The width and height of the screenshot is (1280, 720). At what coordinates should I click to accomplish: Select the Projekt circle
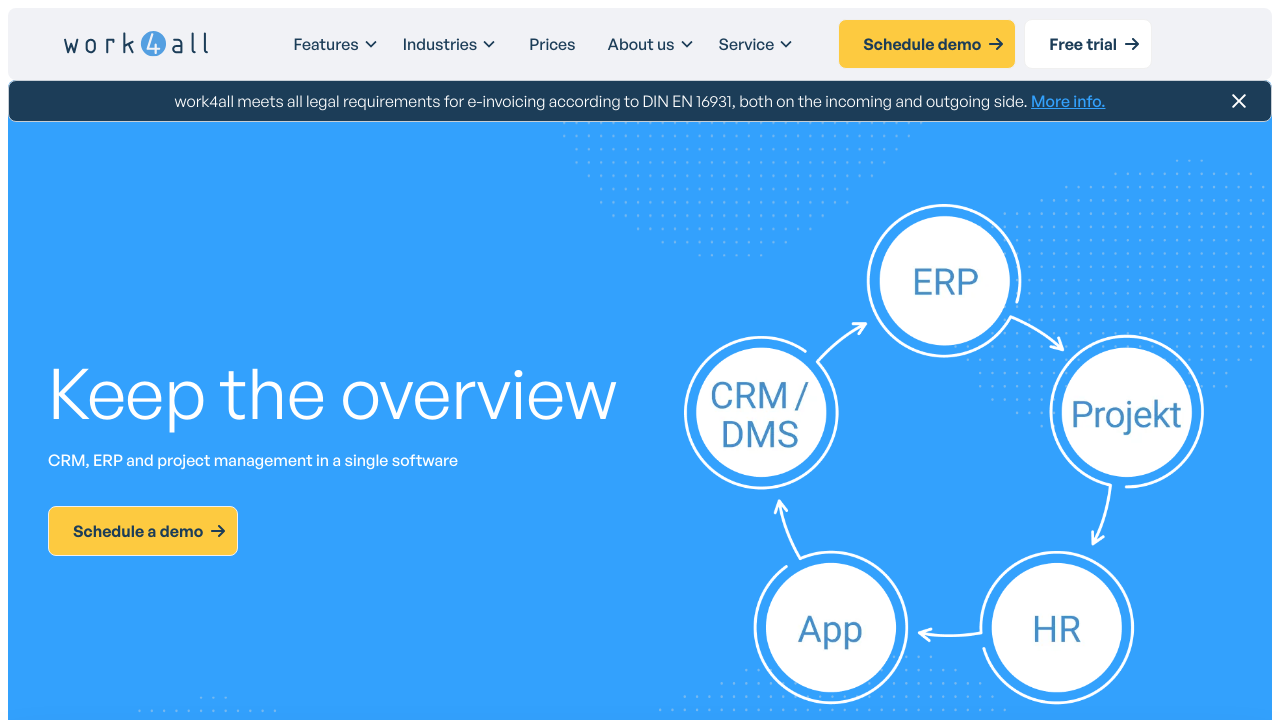click(1126, 413)
